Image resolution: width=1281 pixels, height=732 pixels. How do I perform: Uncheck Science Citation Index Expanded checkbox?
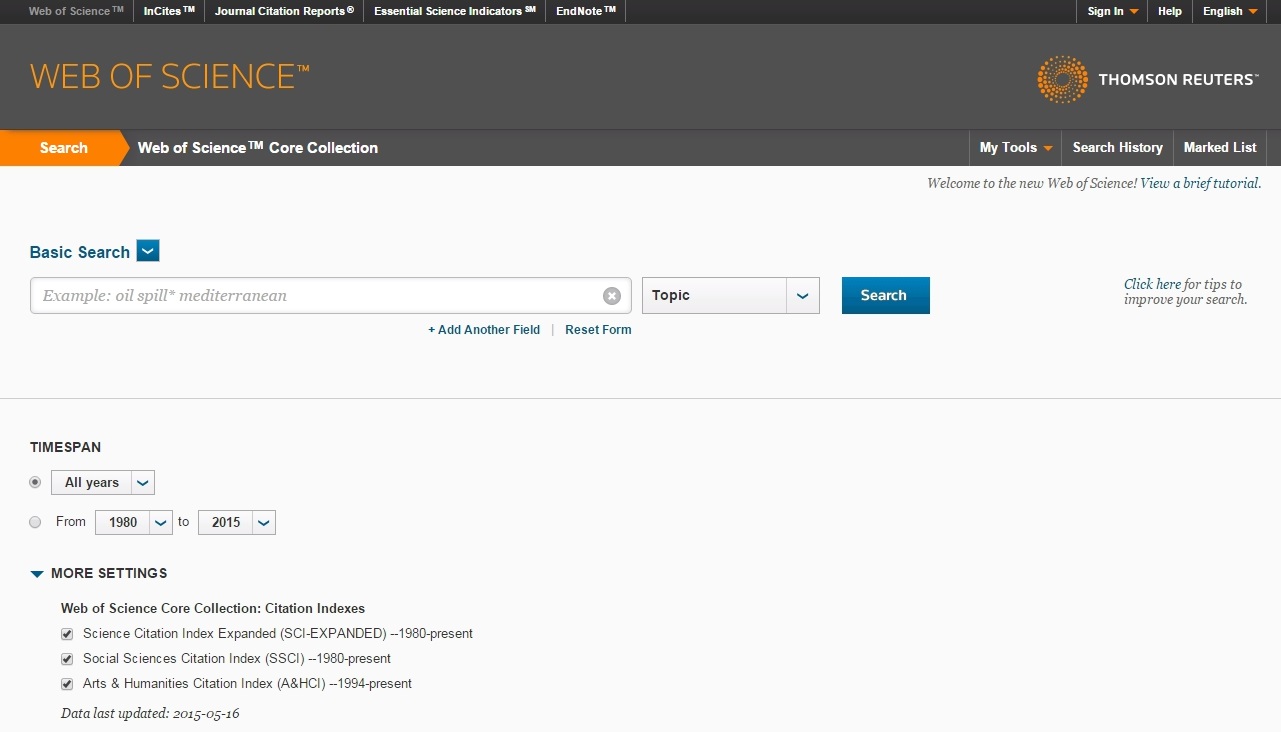67,634
